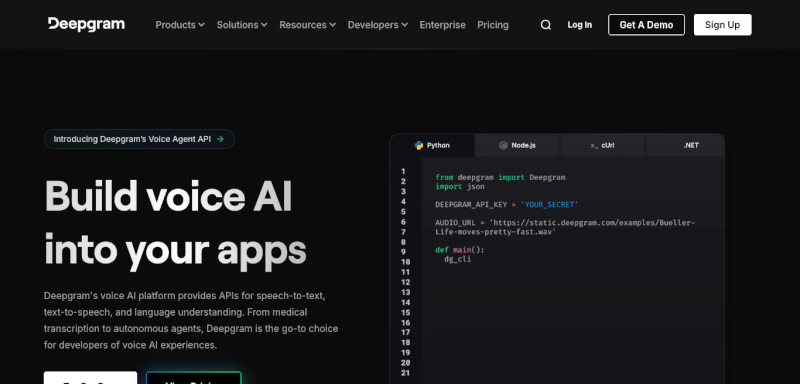Click the Python logo icon in code tab

tap(419, 145)
